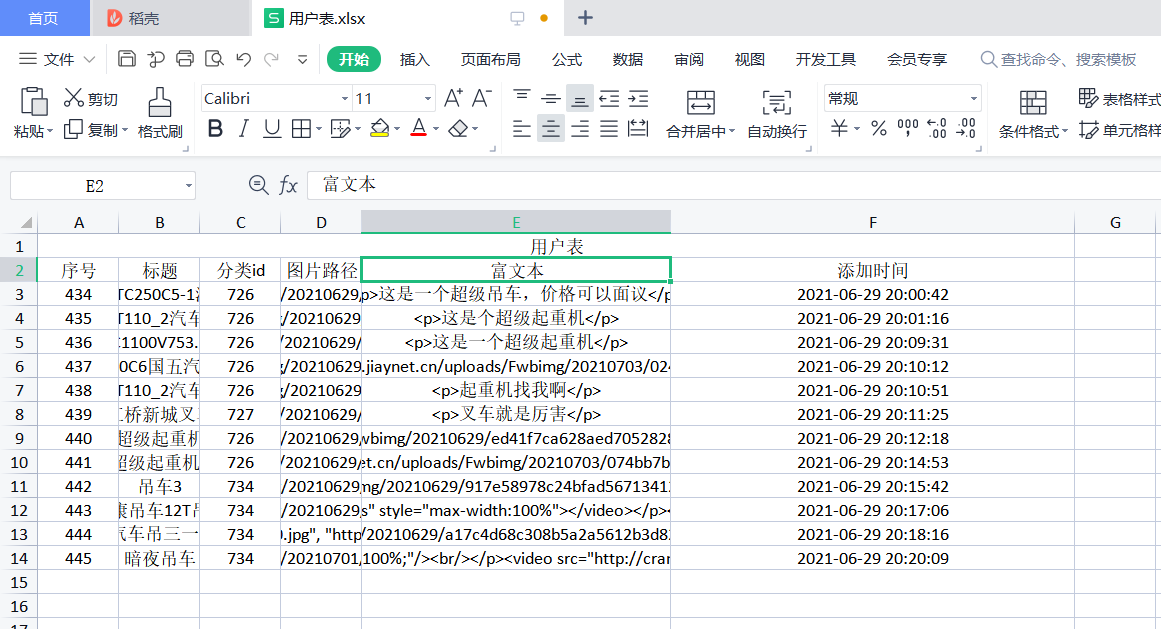Redo the last action
This screenshot has width=1161, height=629.
[272, 59]
